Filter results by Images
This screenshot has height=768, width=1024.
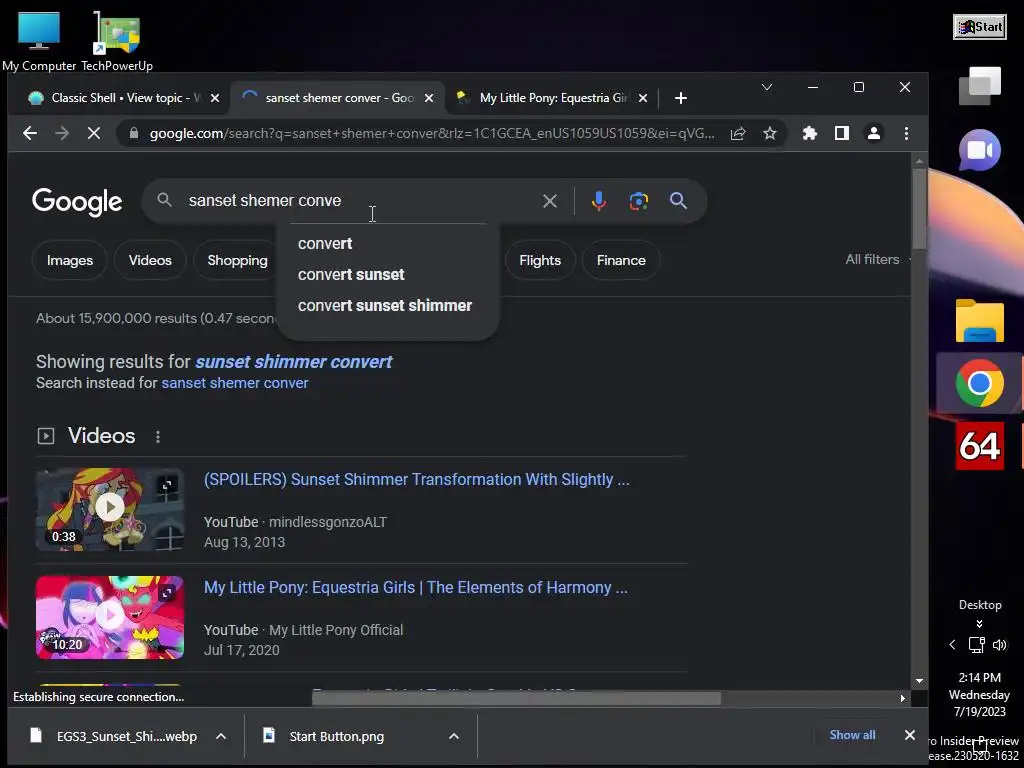(x=70, y=261)
